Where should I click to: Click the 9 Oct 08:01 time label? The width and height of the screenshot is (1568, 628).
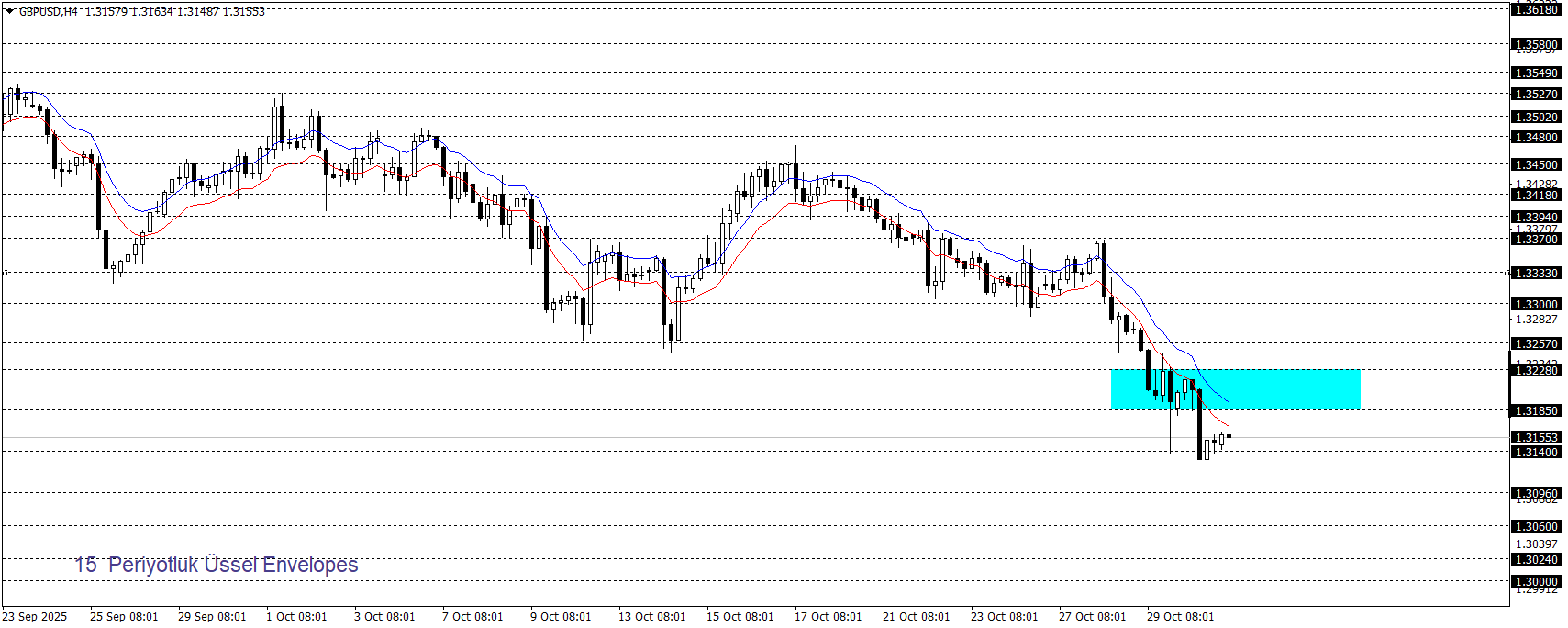(561, 616)
